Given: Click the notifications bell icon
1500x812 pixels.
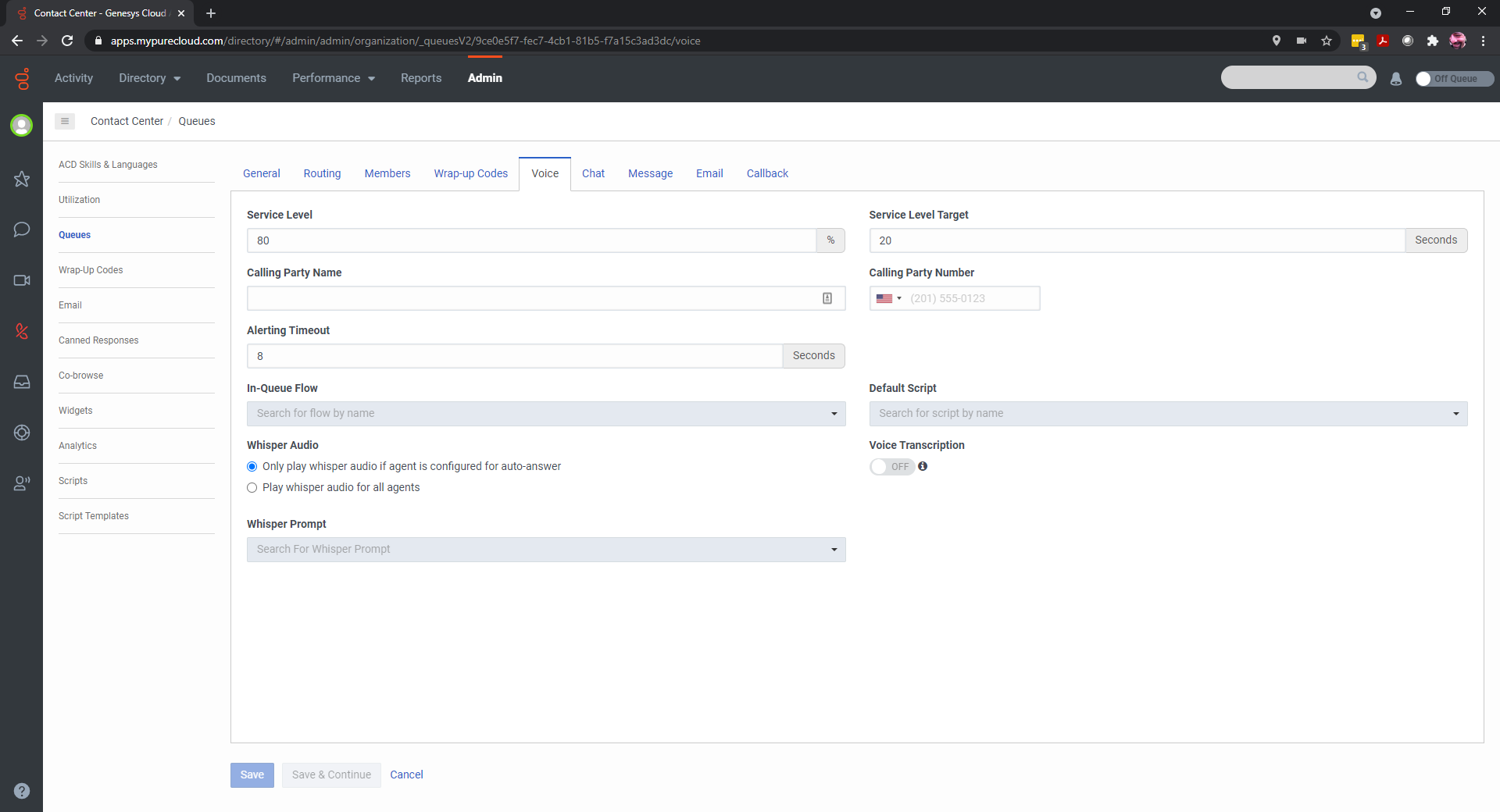Looking at the screenshot, I should [1396, 79].
